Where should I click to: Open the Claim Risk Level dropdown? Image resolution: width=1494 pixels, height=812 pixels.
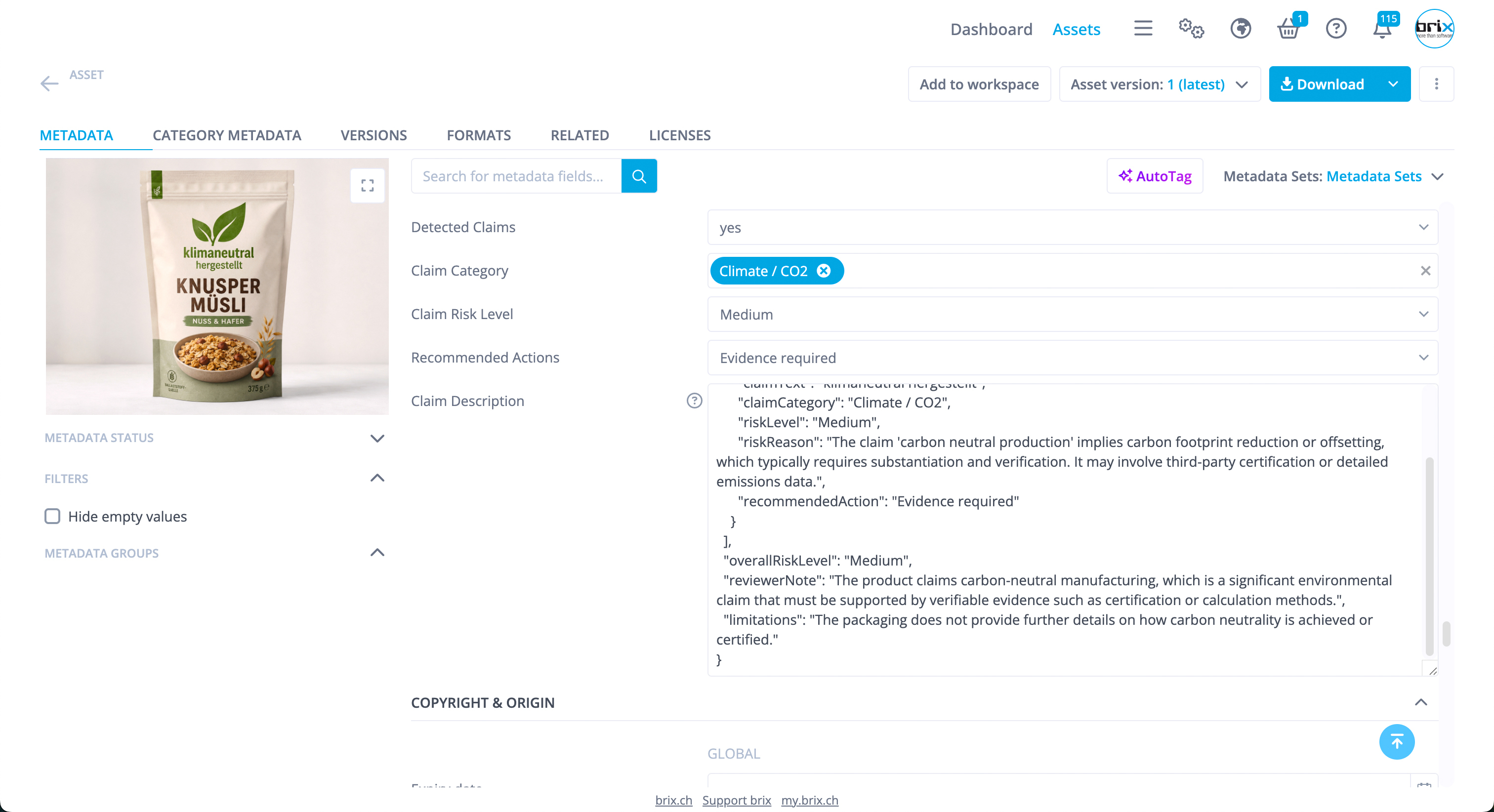click(1073, 314)
